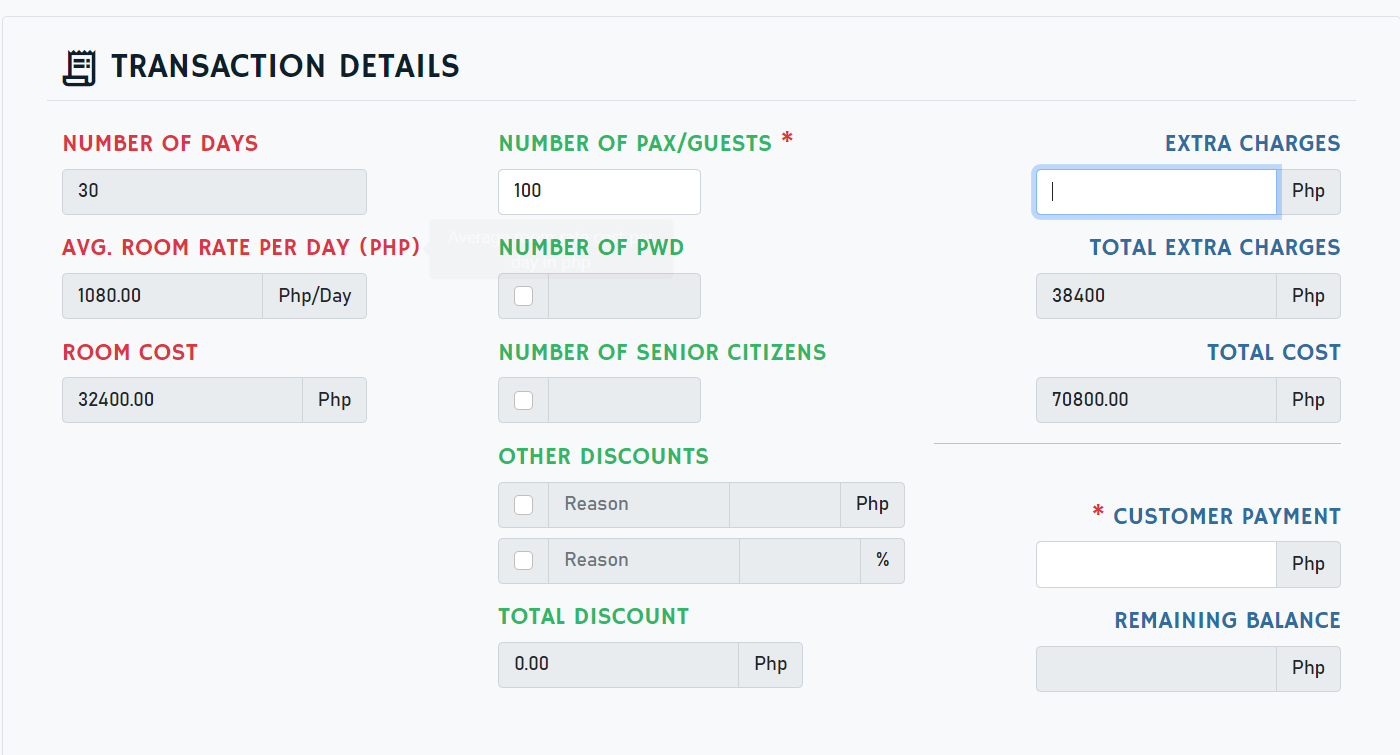The image size is (1400, 755).
Task: Enable the Number of PWD checkbox
Action: (x=523, y=296)
